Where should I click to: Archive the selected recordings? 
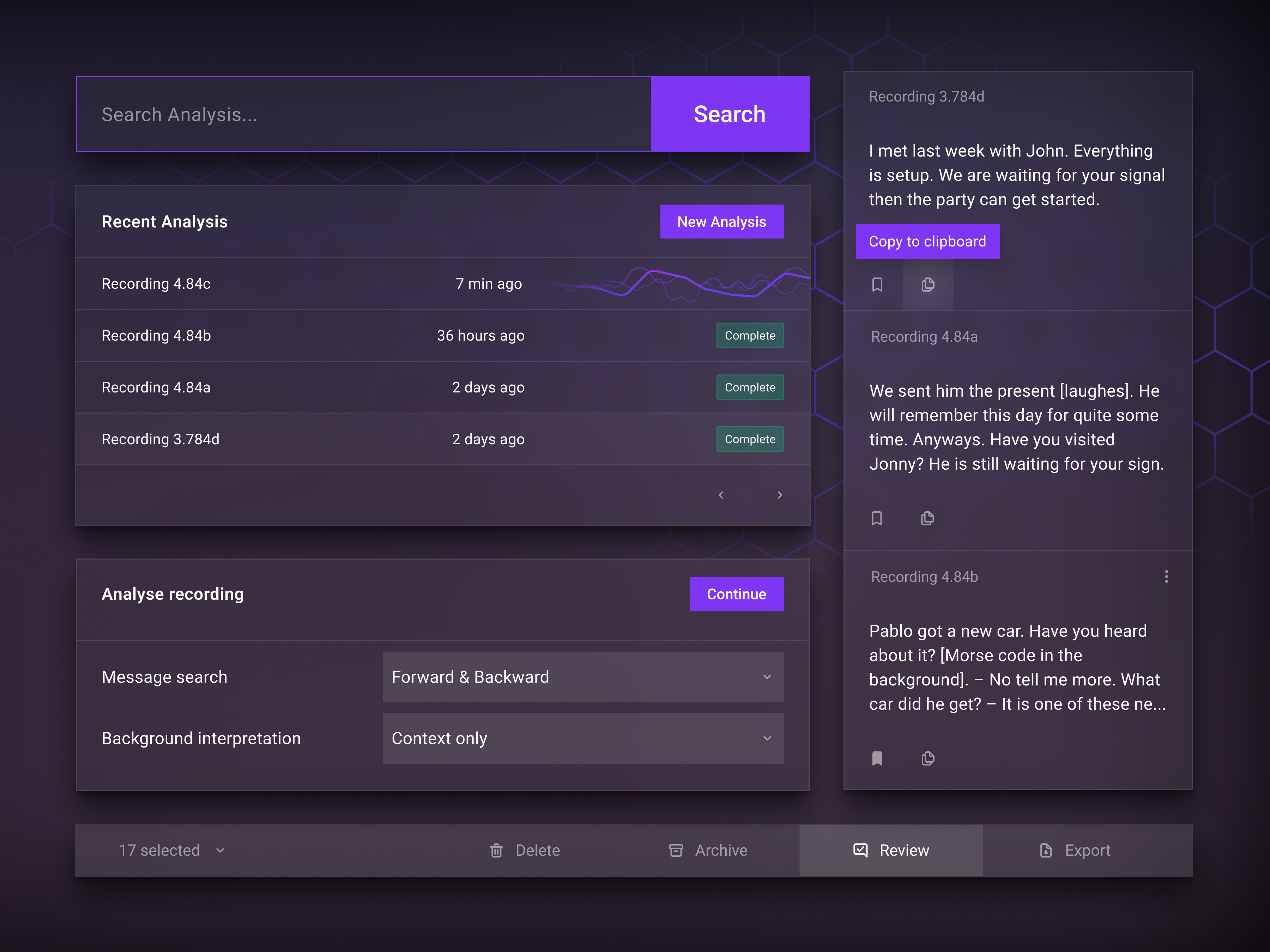(708, 850)
